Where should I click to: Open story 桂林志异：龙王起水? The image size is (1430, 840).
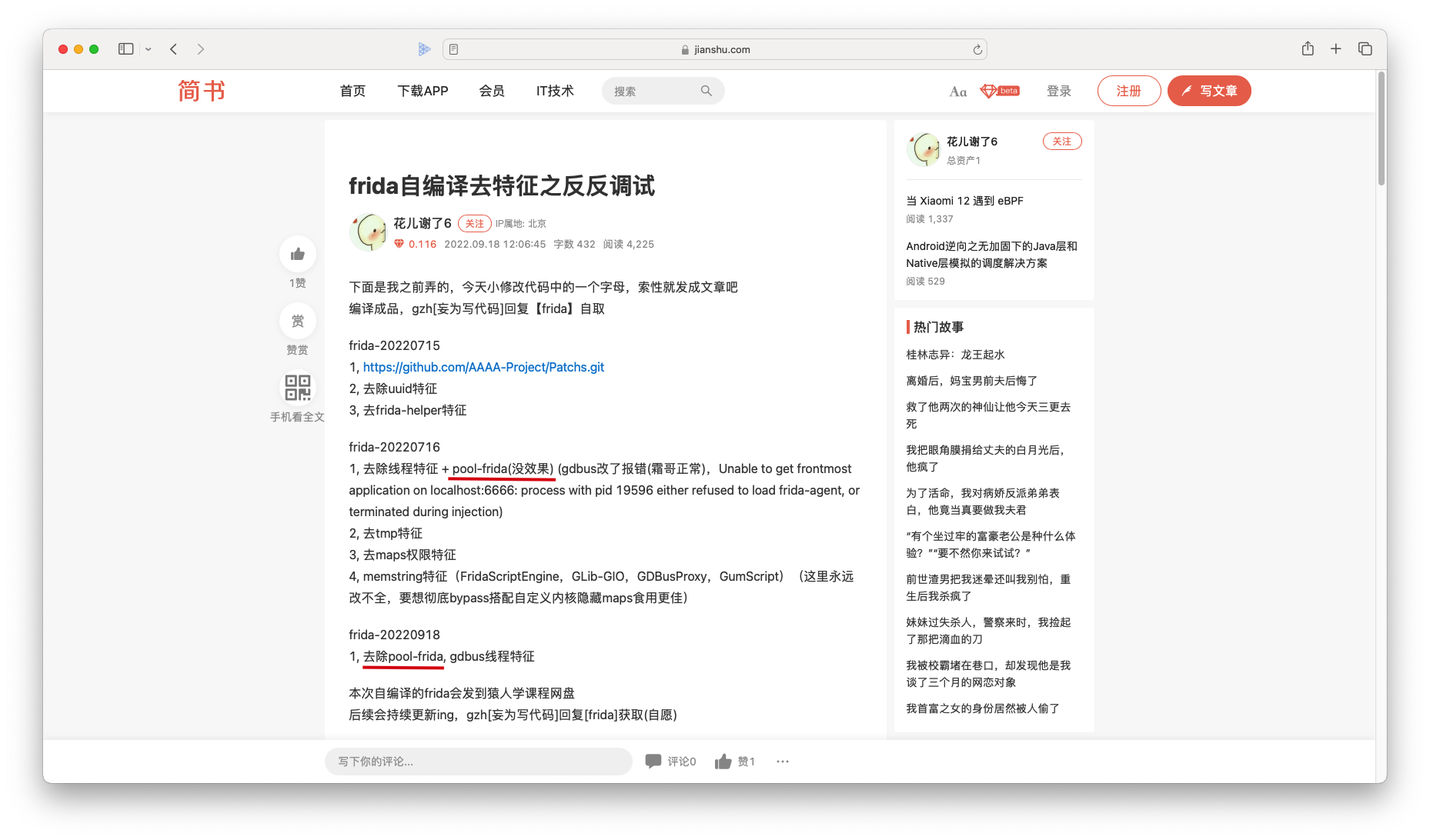coord(955,355)
